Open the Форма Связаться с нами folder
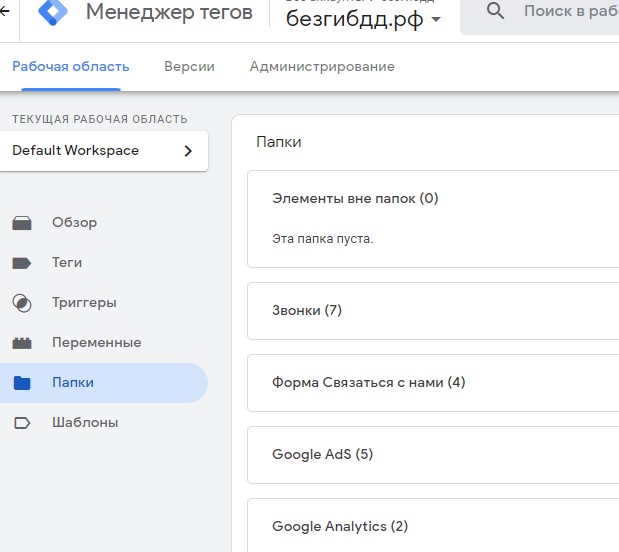The height and width of the screenshot is (552, 619). click(368, 382)
